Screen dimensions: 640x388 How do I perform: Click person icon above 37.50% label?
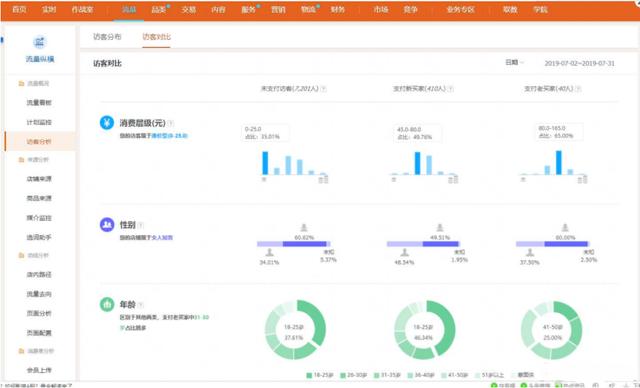tap(529, 253)
